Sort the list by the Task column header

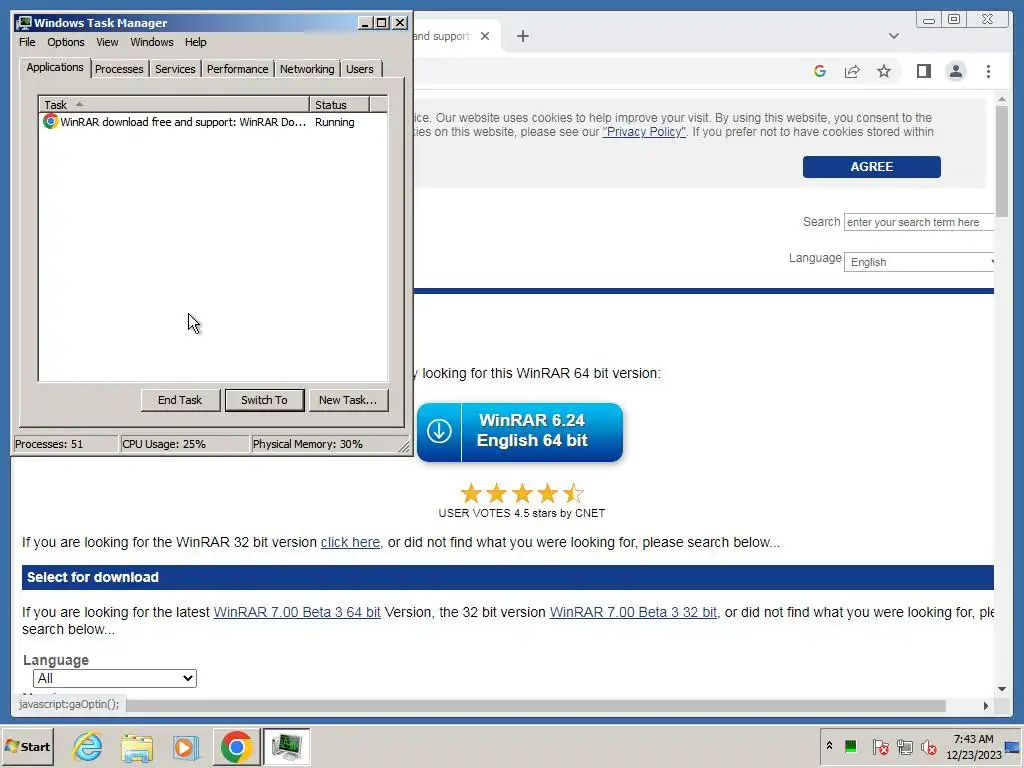tap(174, 104)
